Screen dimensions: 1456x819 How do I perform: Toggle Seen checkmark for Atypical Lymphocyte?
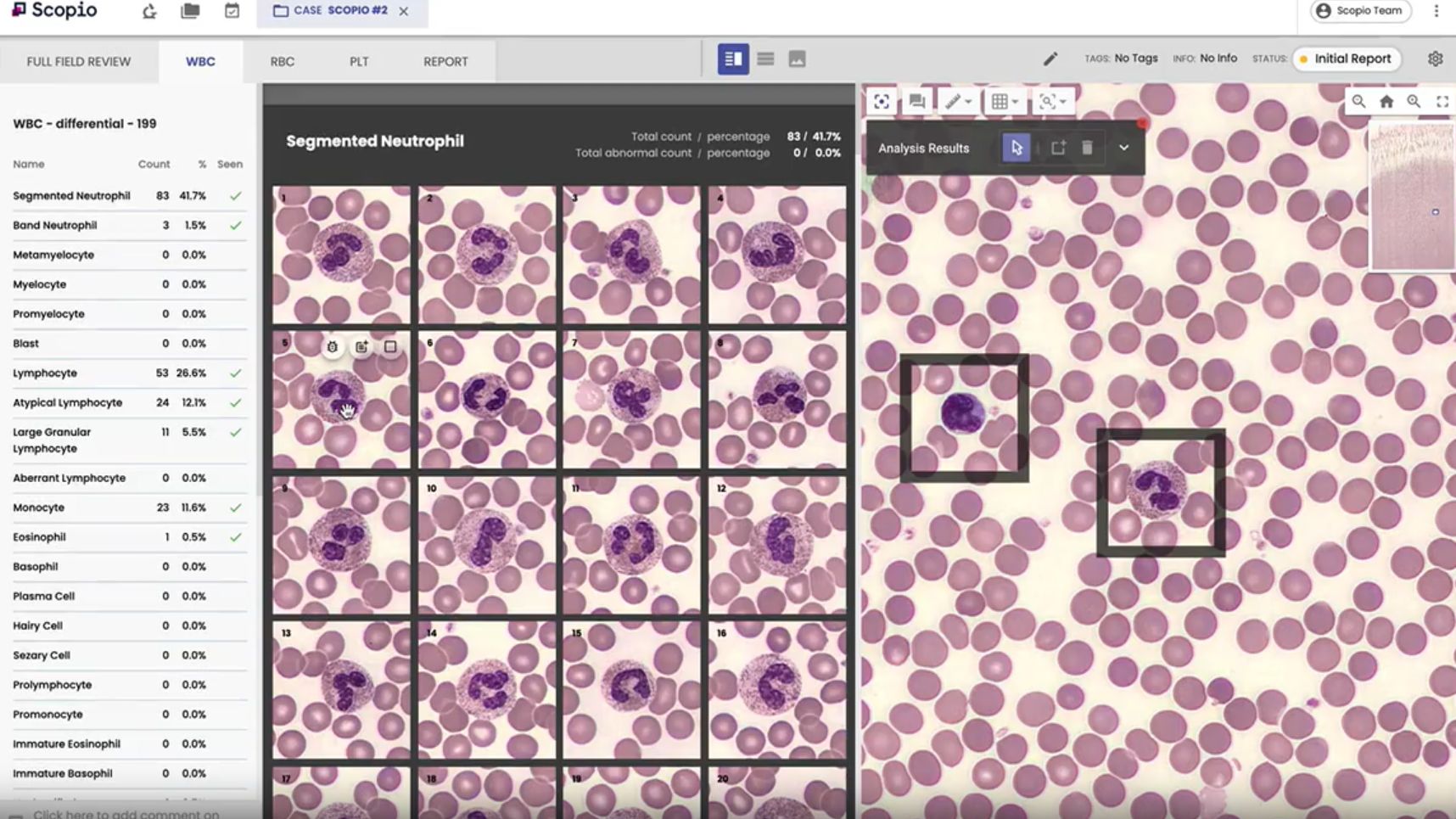point(236,402)
